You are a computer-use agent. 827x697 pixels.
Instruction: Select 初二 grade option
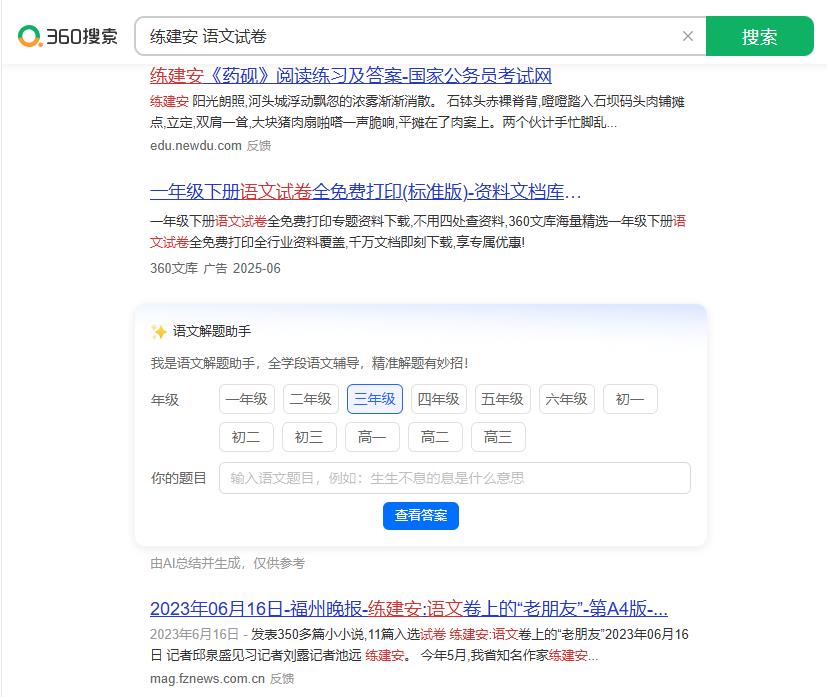(246, 437)
